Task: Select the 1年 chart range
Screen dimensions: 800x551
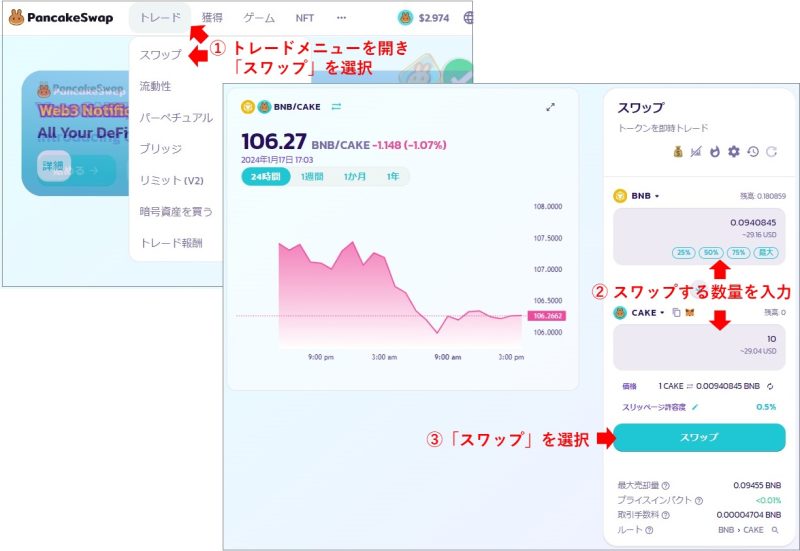Action: coord(392,177)
